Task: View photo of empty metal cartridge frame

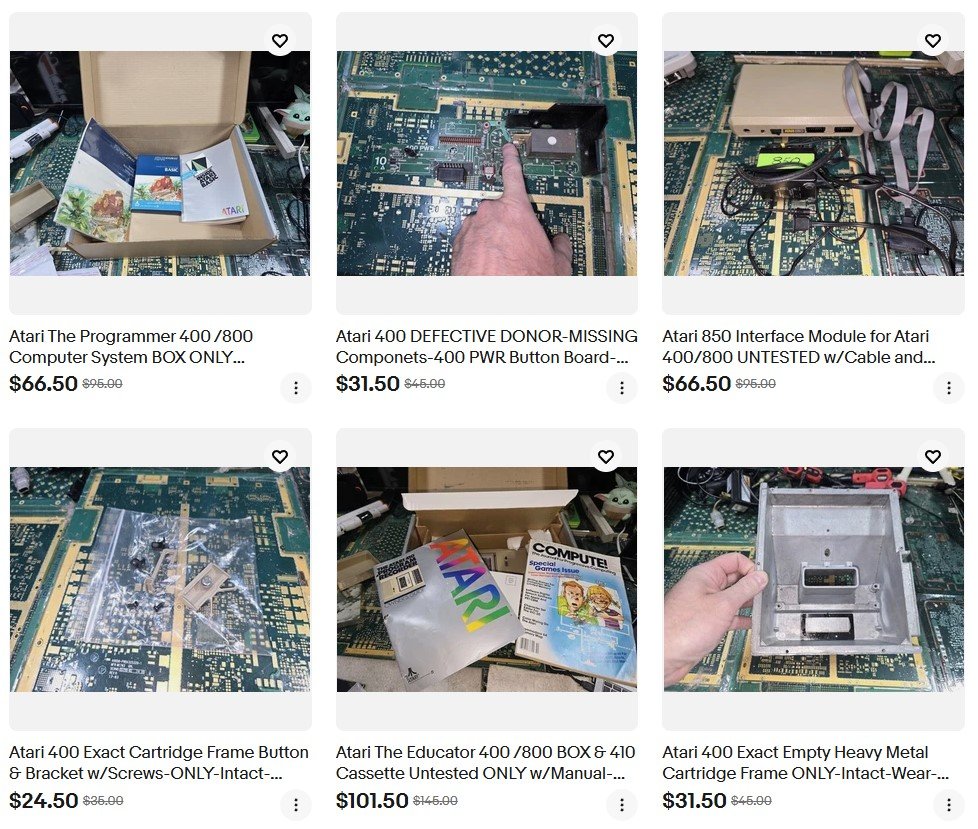Action: pyautogui.click(x=814, y=579)
